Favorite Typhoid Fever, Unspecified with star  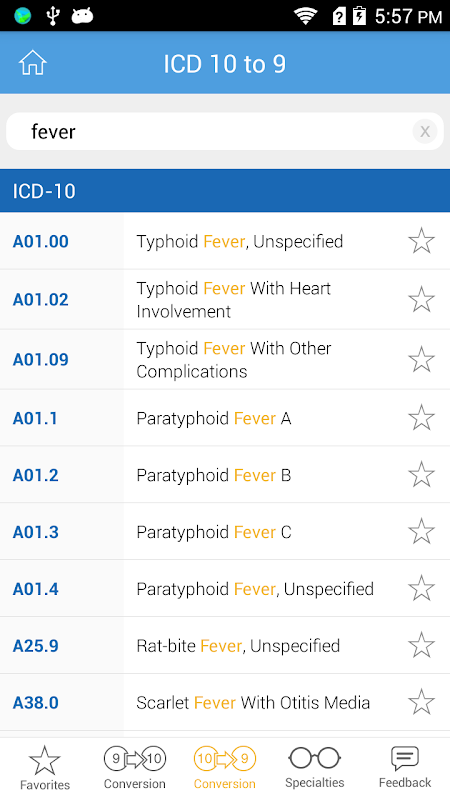(x=421, y=241)
